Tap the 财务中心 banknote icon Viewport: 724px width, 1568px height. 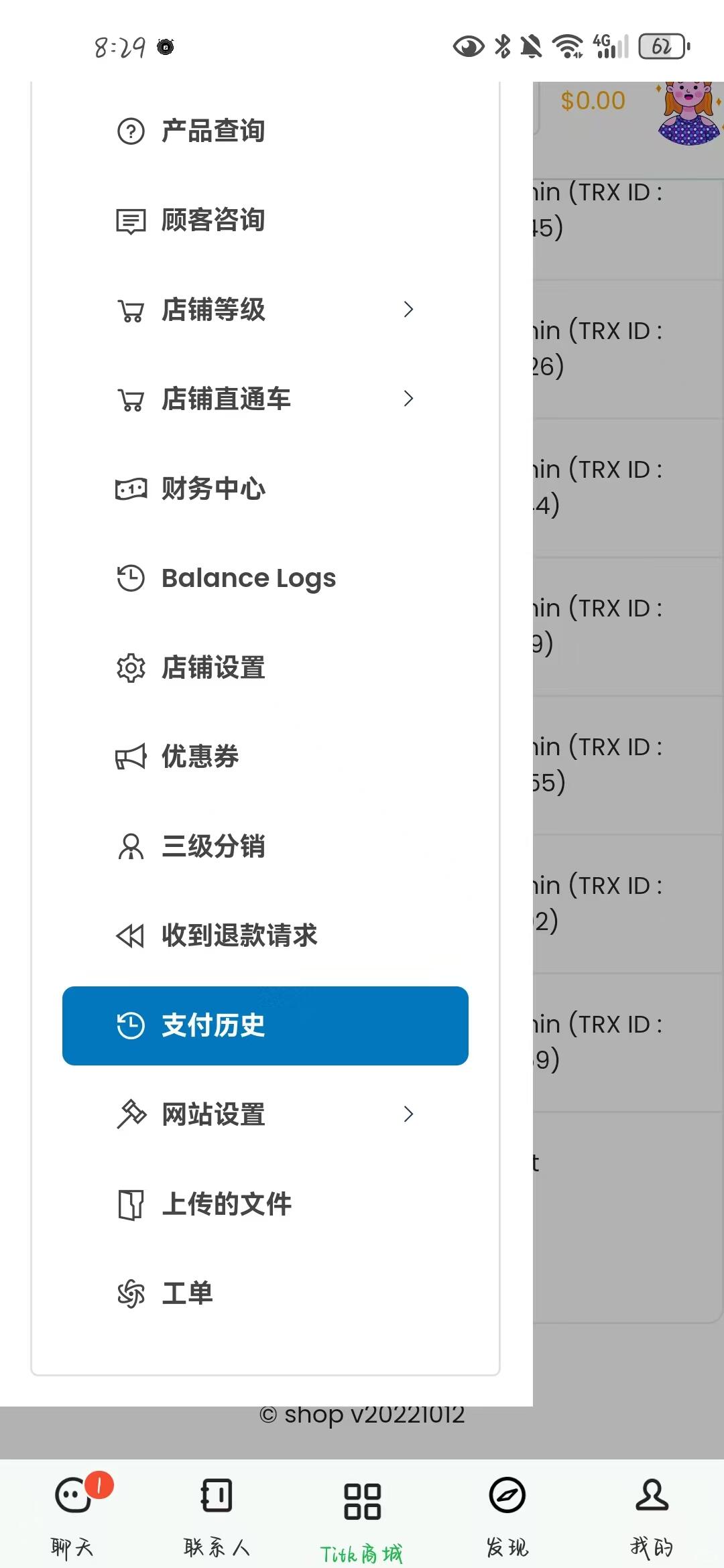tap(131, 489)
